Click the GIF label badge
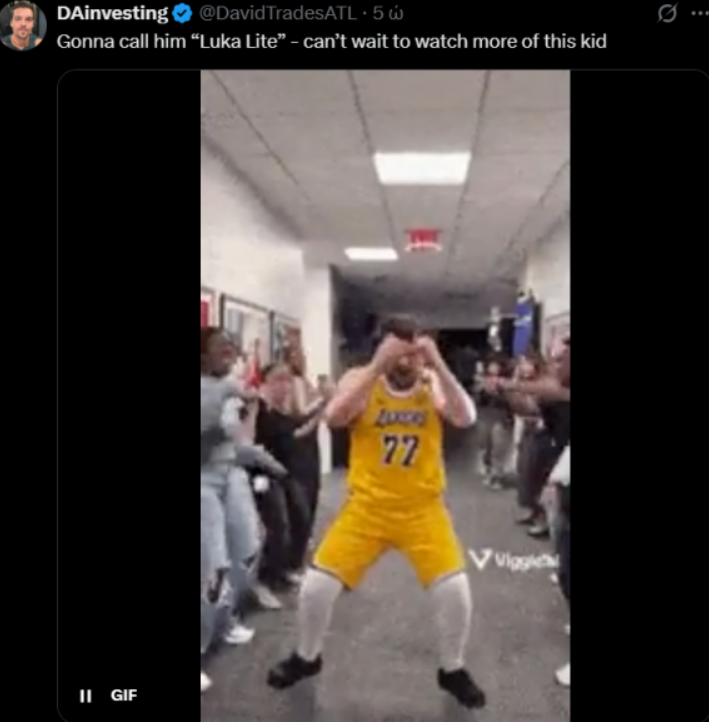This screenshot has height=722, width=709. (x=124, y=695)
